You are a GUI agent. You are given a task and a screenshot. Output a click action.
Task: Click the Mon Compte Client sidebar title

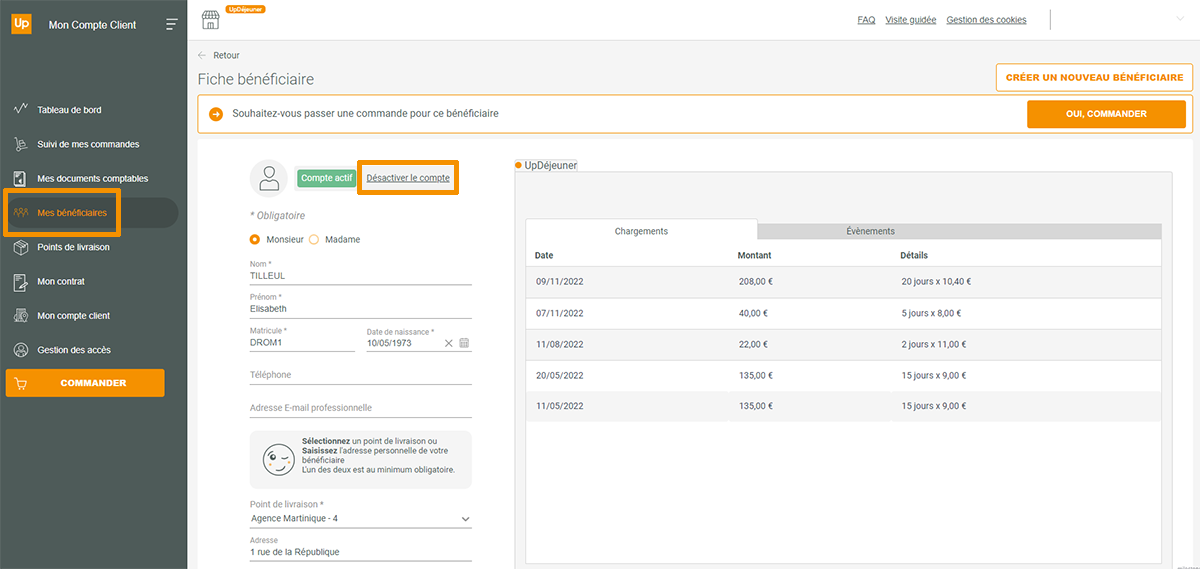pos(92,25)
